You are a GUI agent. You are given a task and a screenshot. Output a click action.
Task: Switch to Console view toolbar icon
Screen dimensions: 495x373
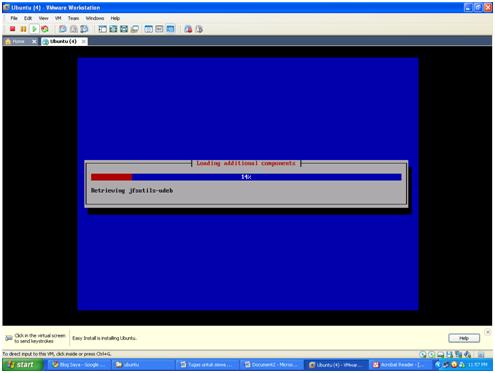170,29
